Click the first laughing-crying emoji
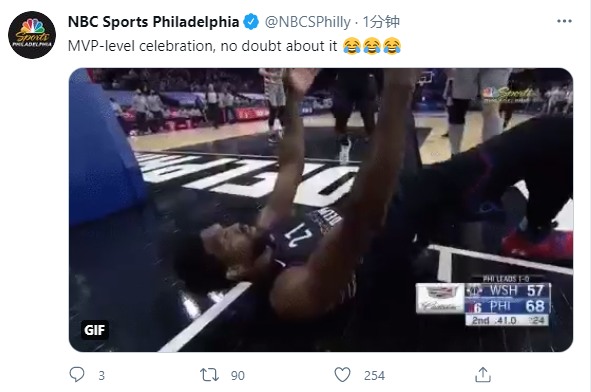Viewport: 591px width, 392px height. click(x=352, y=46)
